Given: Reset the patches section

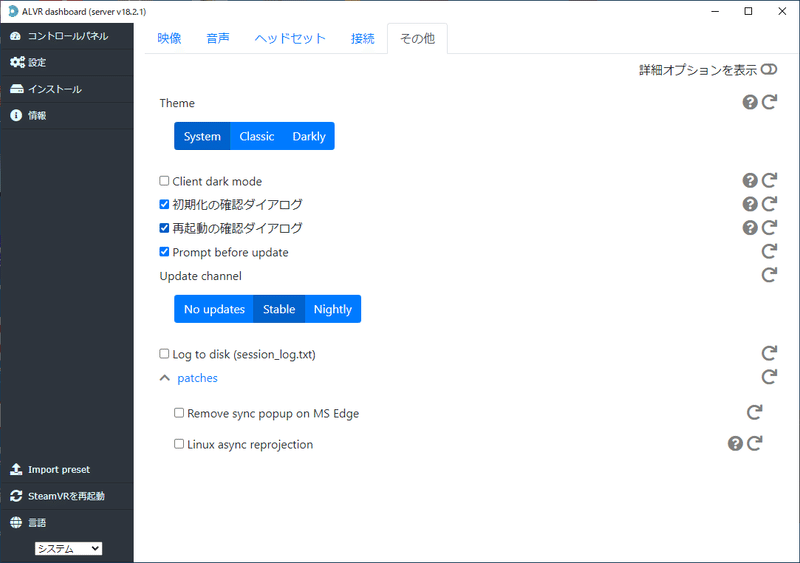Looking at the screenshot, I should (769, 377).
